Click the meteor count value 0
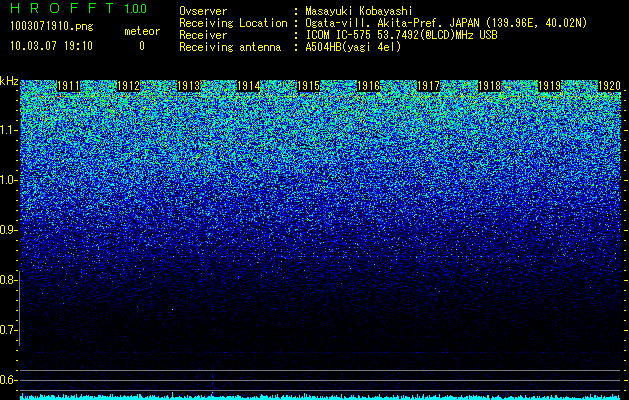 pyautogui.click(x=142, y=46)
